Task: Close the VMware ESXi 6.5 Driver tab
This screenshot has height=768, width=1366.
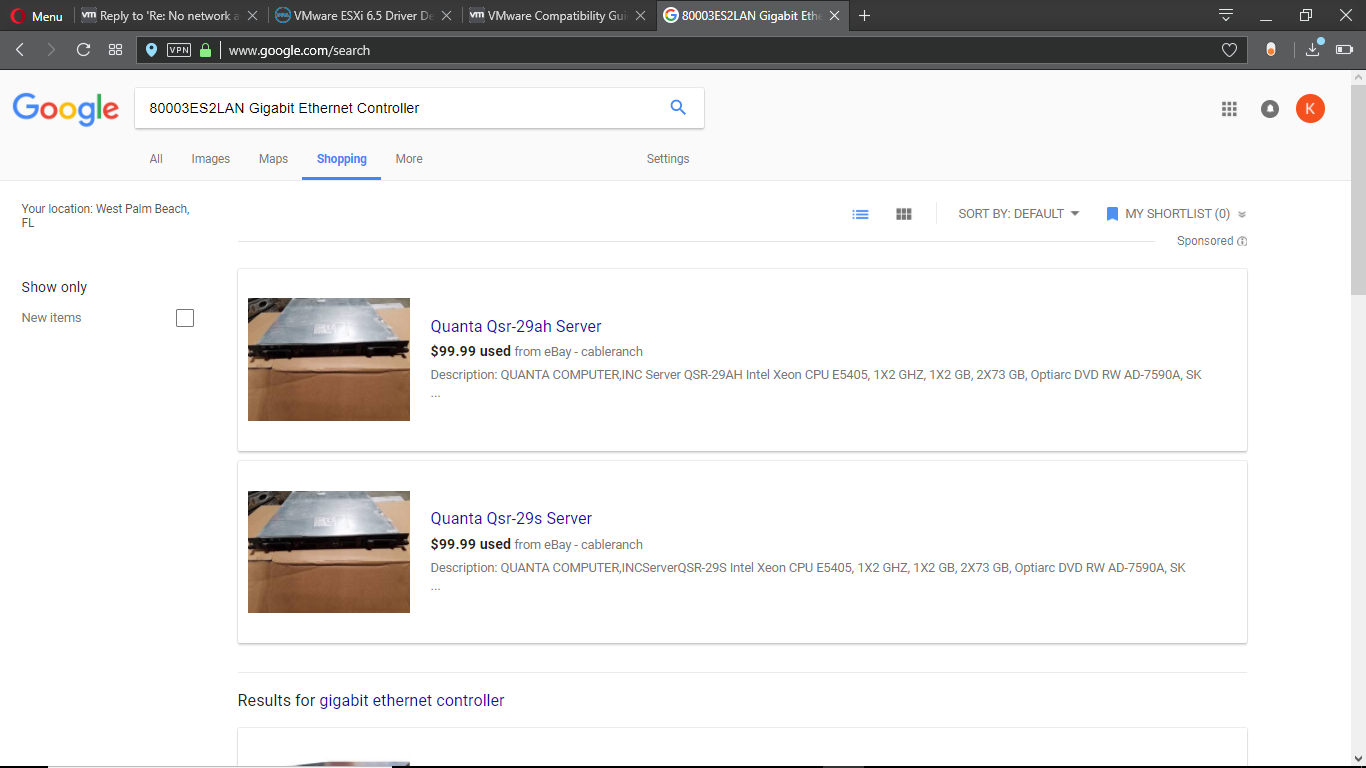Action: coord(445,16)
